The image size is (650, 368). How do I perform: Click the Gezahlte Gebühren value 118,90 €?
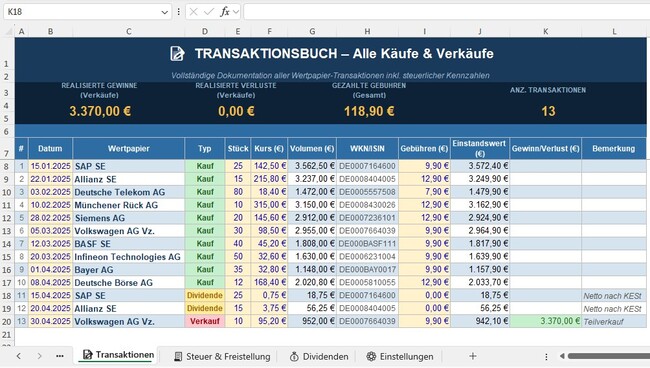[369, 111]
